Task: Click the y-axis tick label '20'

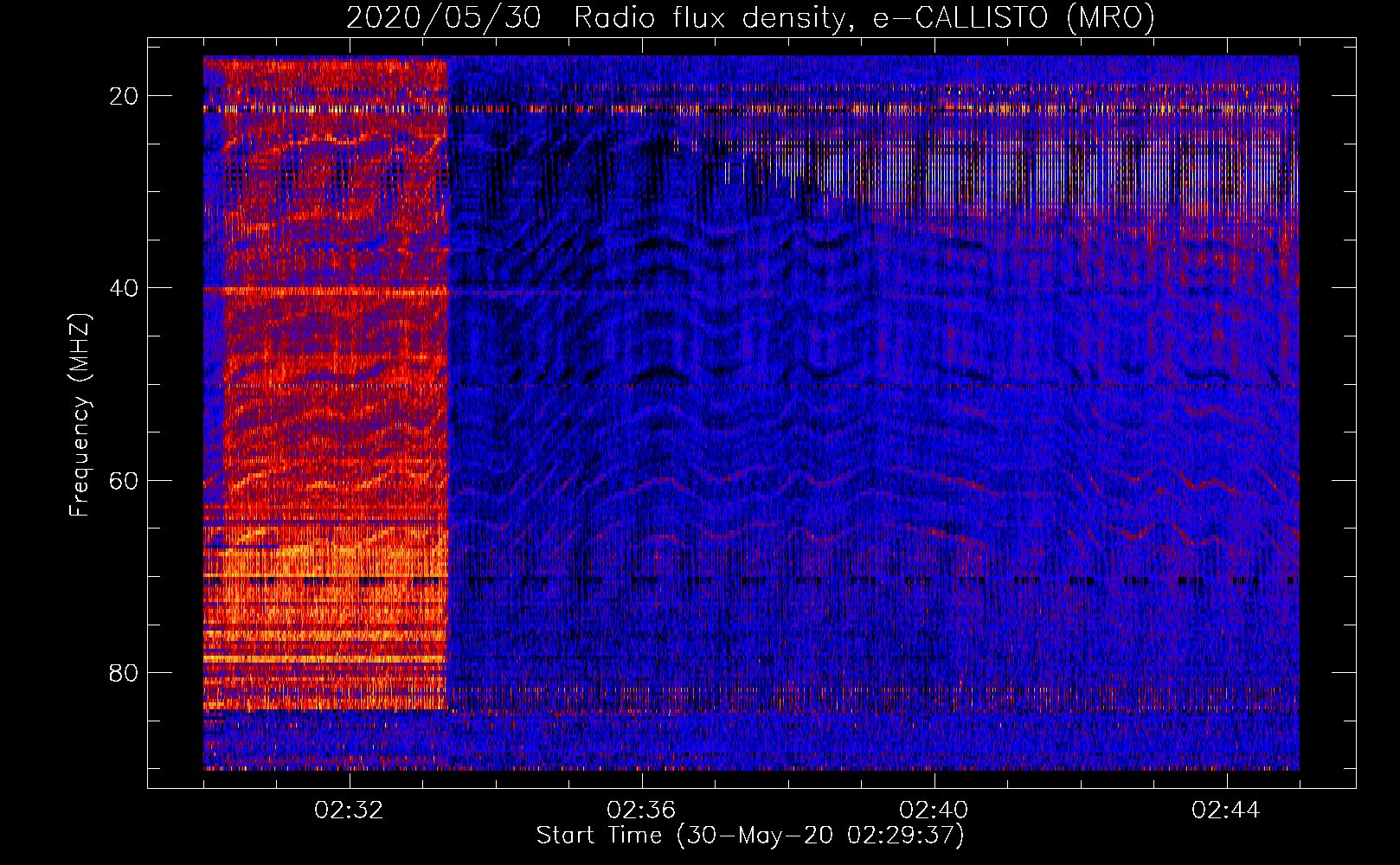Action: (x=125, y=95)
